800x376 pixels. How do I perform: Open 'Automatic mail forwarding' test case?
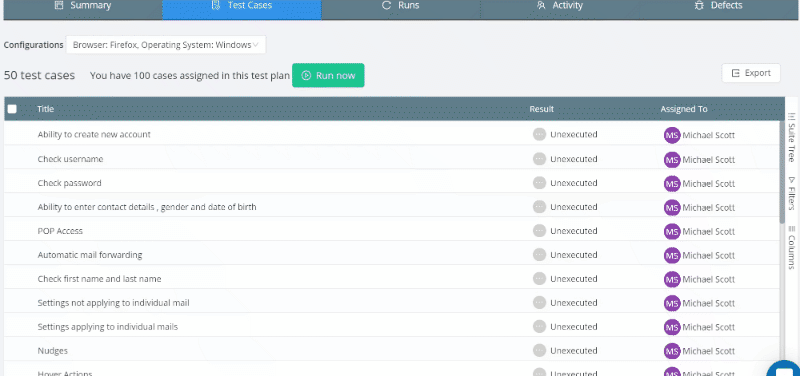tap(90, 255)
